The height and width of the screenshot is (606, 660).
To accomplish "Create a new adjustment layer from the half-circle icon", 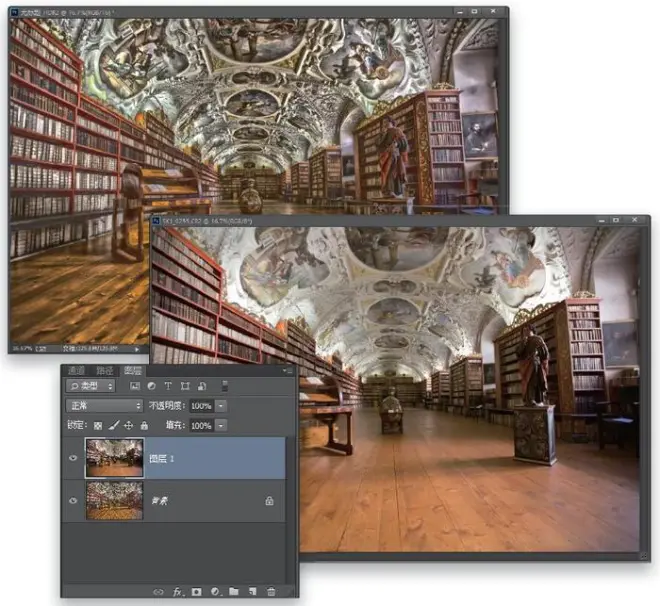I will pyautogui.click(x=215, y=592).
